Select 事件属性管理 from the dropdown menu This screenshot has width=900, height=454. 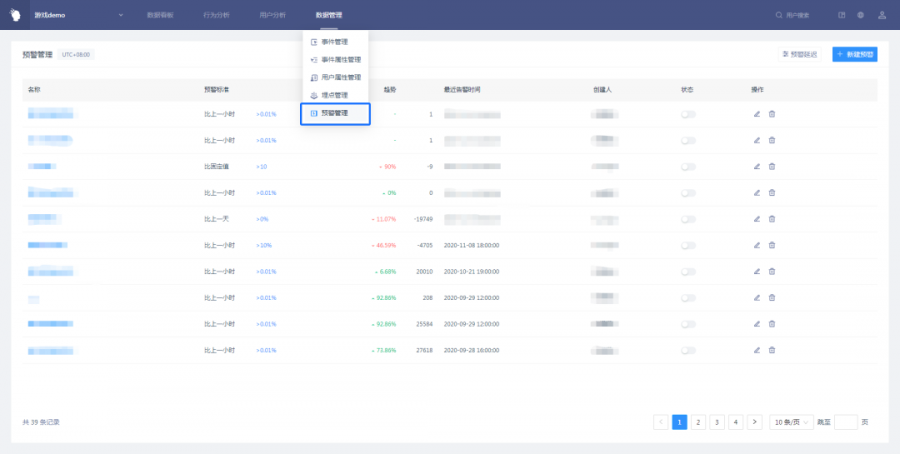[x=335, y=60]
